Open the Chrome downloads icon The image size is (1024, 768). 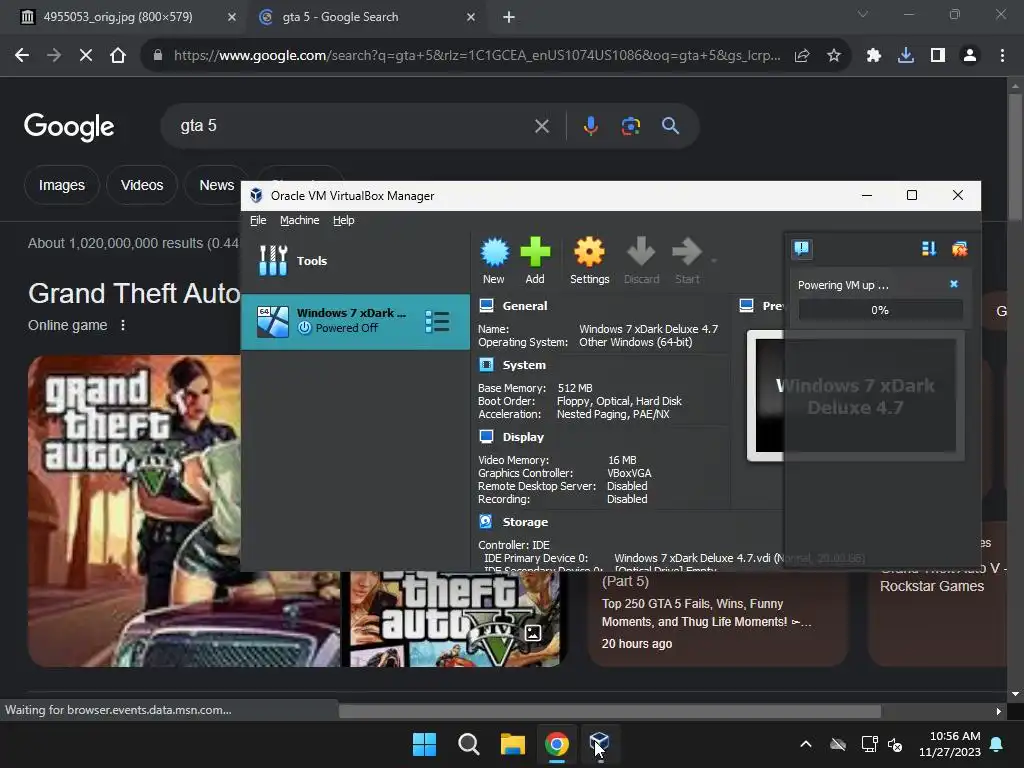point(905,56)
